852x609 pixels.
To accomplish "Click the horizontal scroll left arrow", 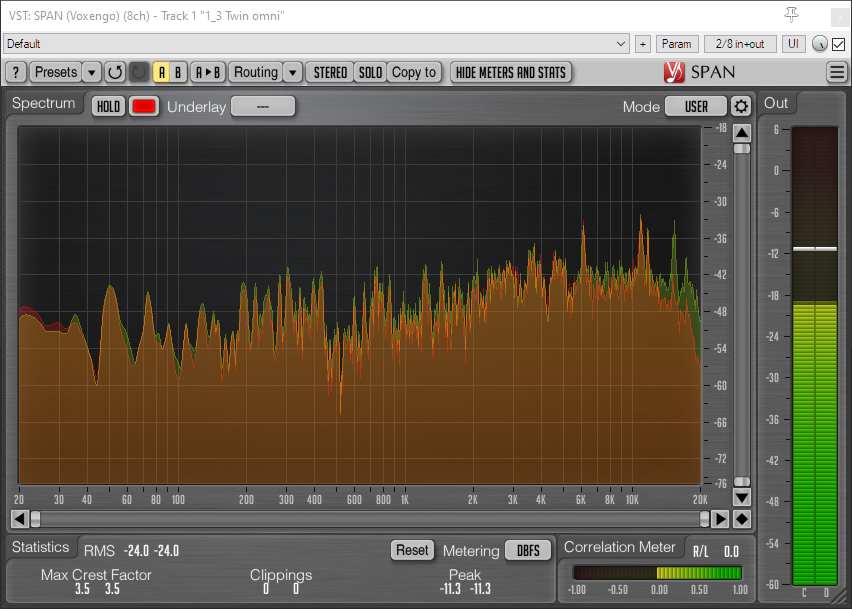I will tap(19, 518).
